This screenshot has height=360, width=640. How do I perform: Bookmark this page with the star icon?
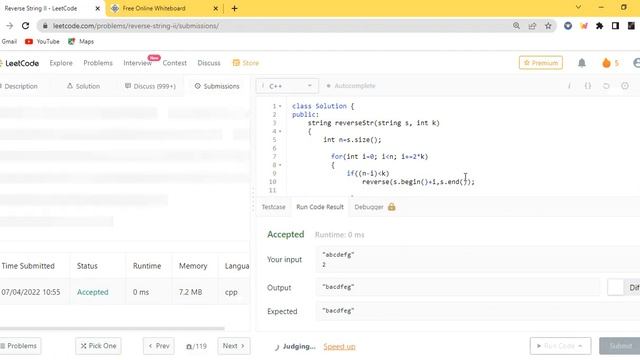point(548,26)
